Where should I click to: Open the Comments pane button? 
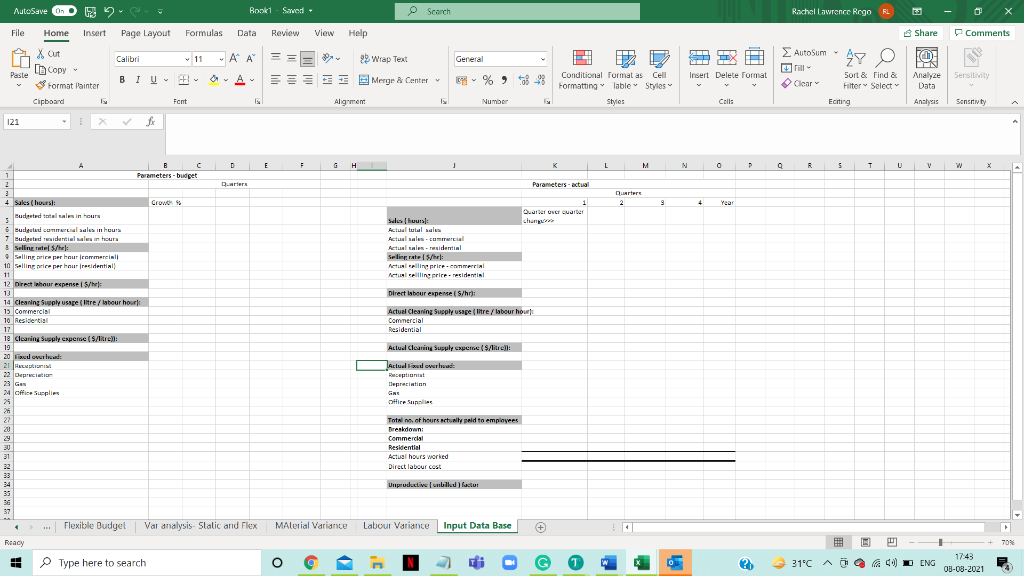point(981,33)
